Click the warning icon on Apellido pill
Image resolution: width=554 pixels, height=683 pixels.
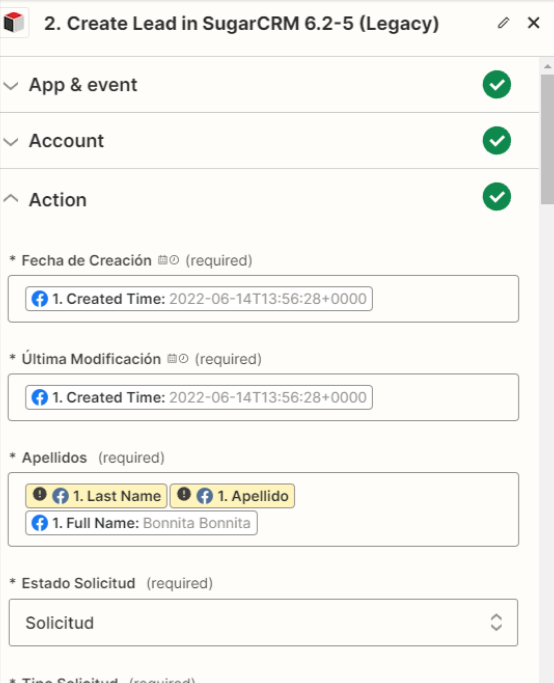[x=184, y=494]
